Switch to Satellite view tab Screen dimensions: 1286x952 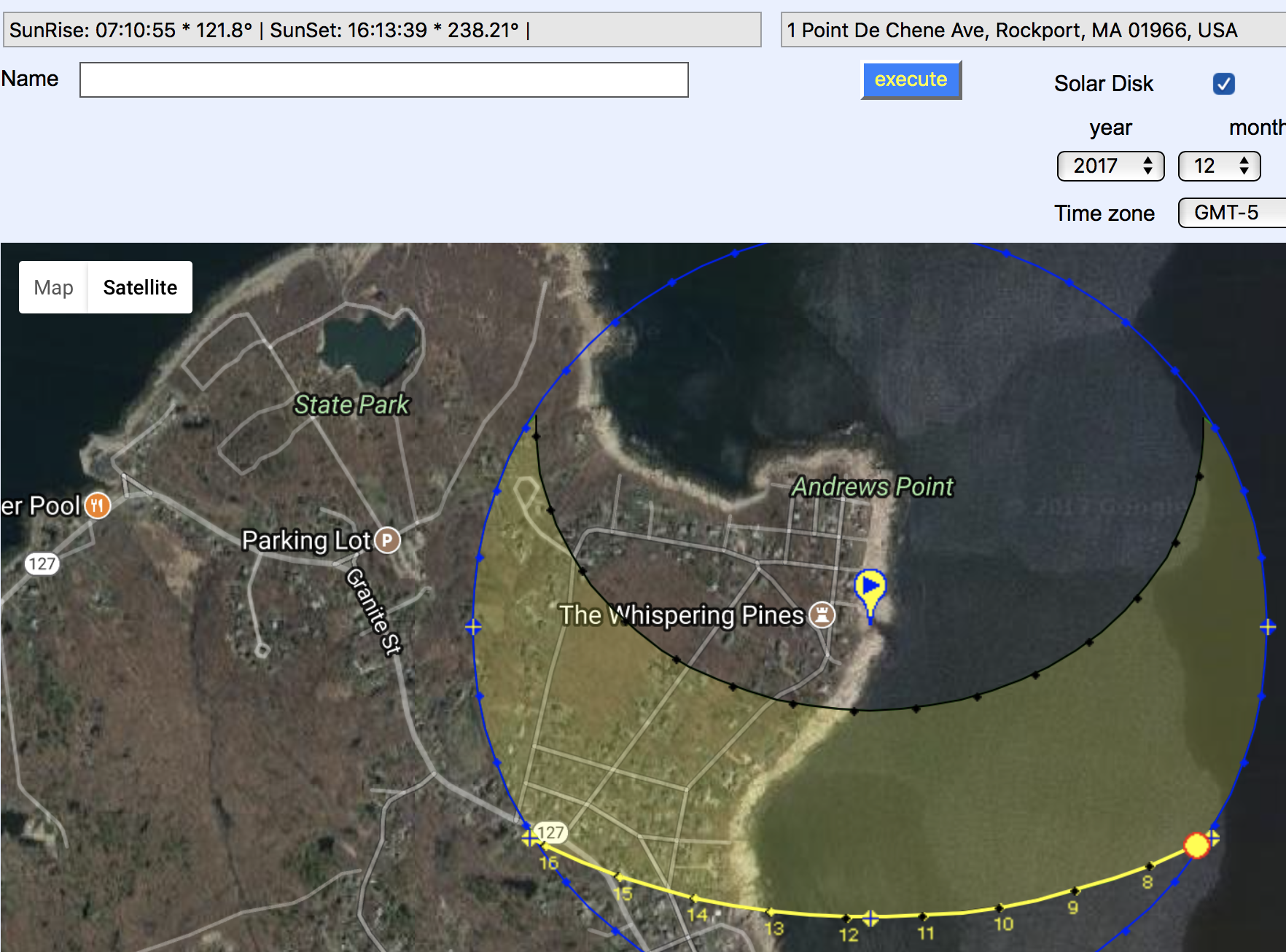tap(140, 287)
